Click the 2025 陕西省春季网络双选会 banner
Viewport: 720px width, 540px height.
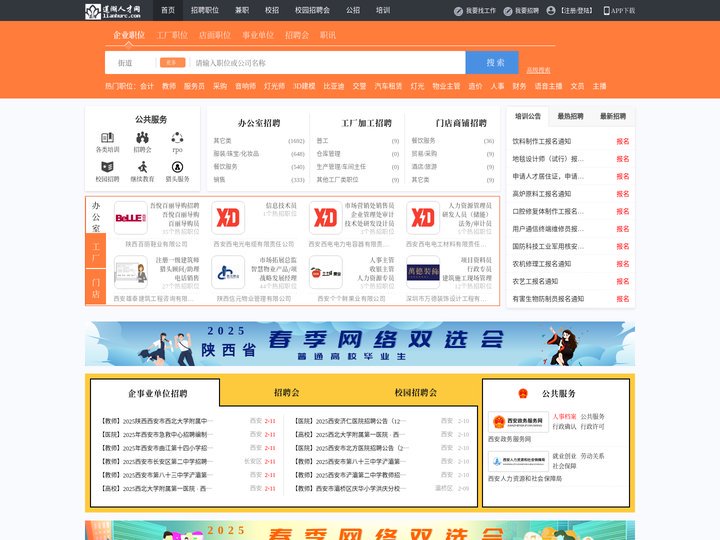click(360, 344)
